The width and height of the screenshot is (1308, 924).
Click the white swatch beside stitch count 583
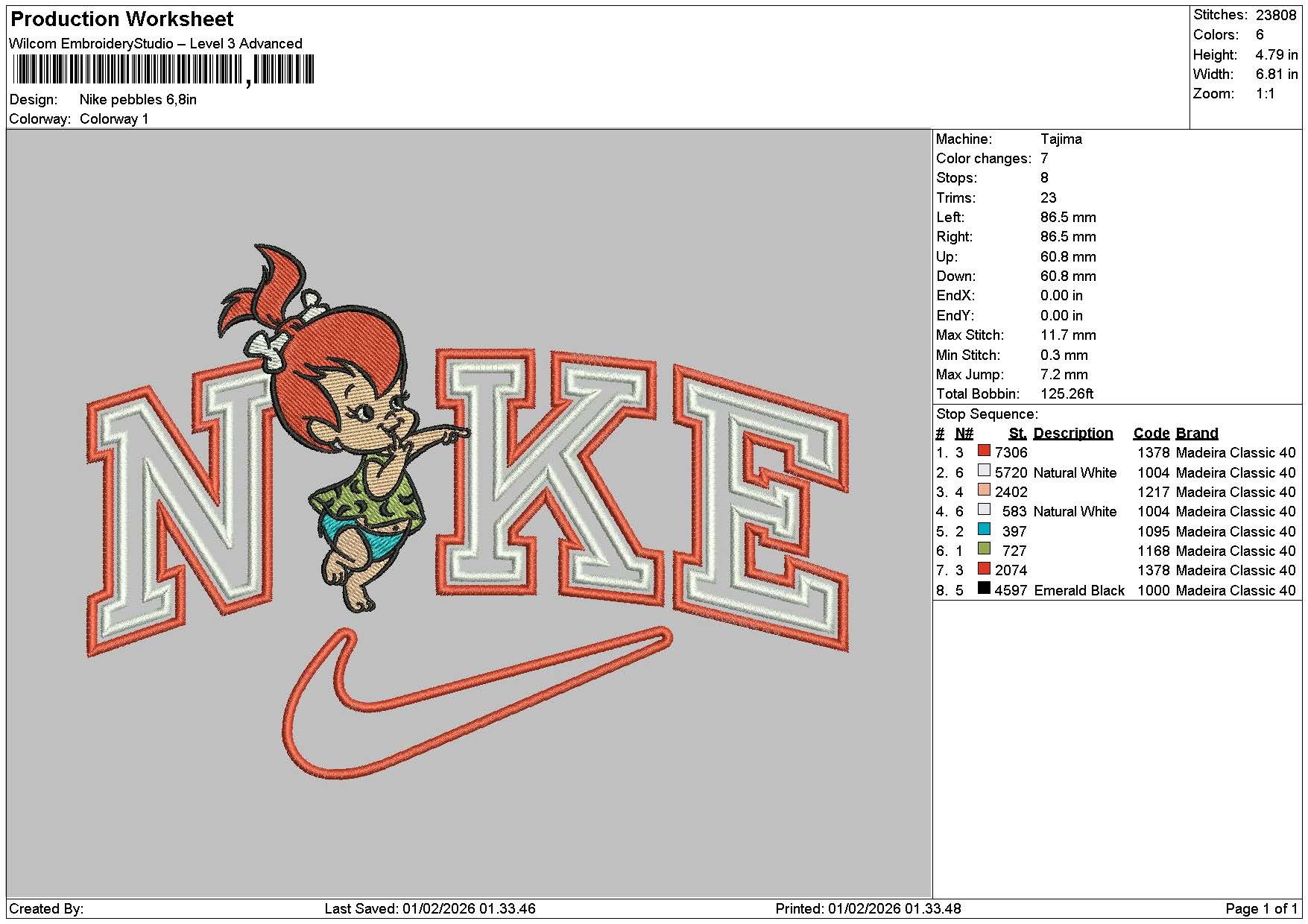click(x=984, y=510)
